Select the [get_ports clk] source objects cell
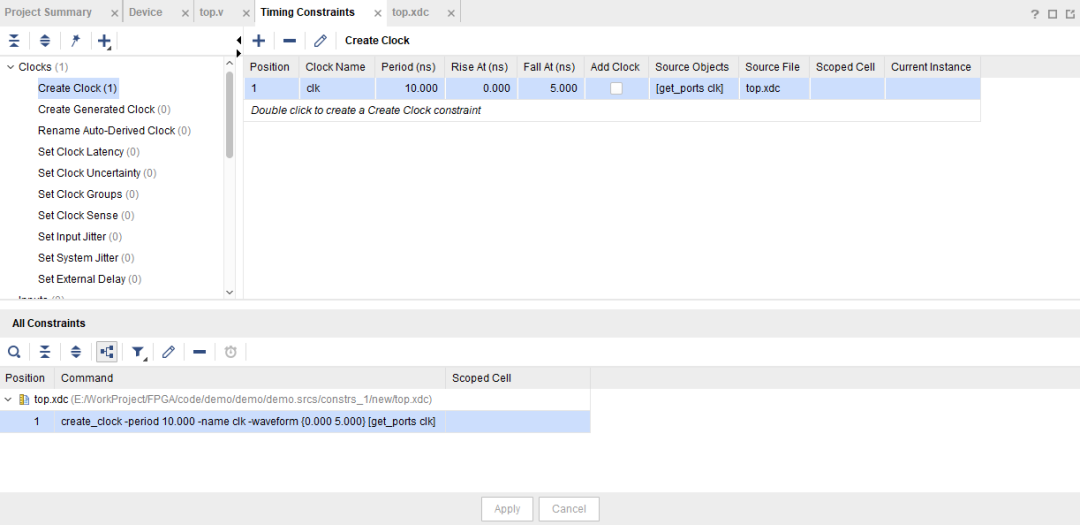This screenshot has height=525, width=1080. pos(693,88)
